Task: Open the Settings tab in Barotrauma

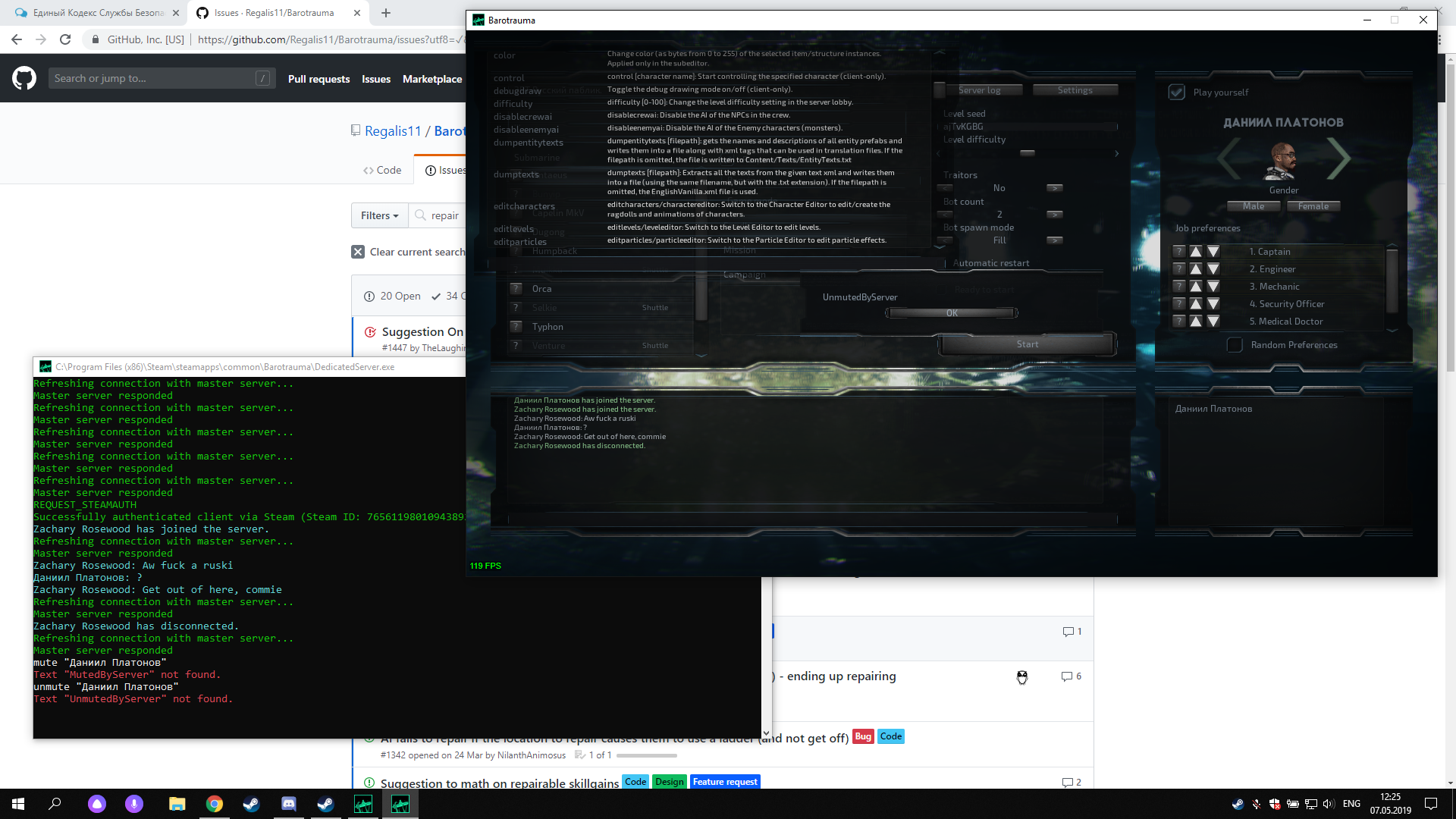Action: point(1075,89)
